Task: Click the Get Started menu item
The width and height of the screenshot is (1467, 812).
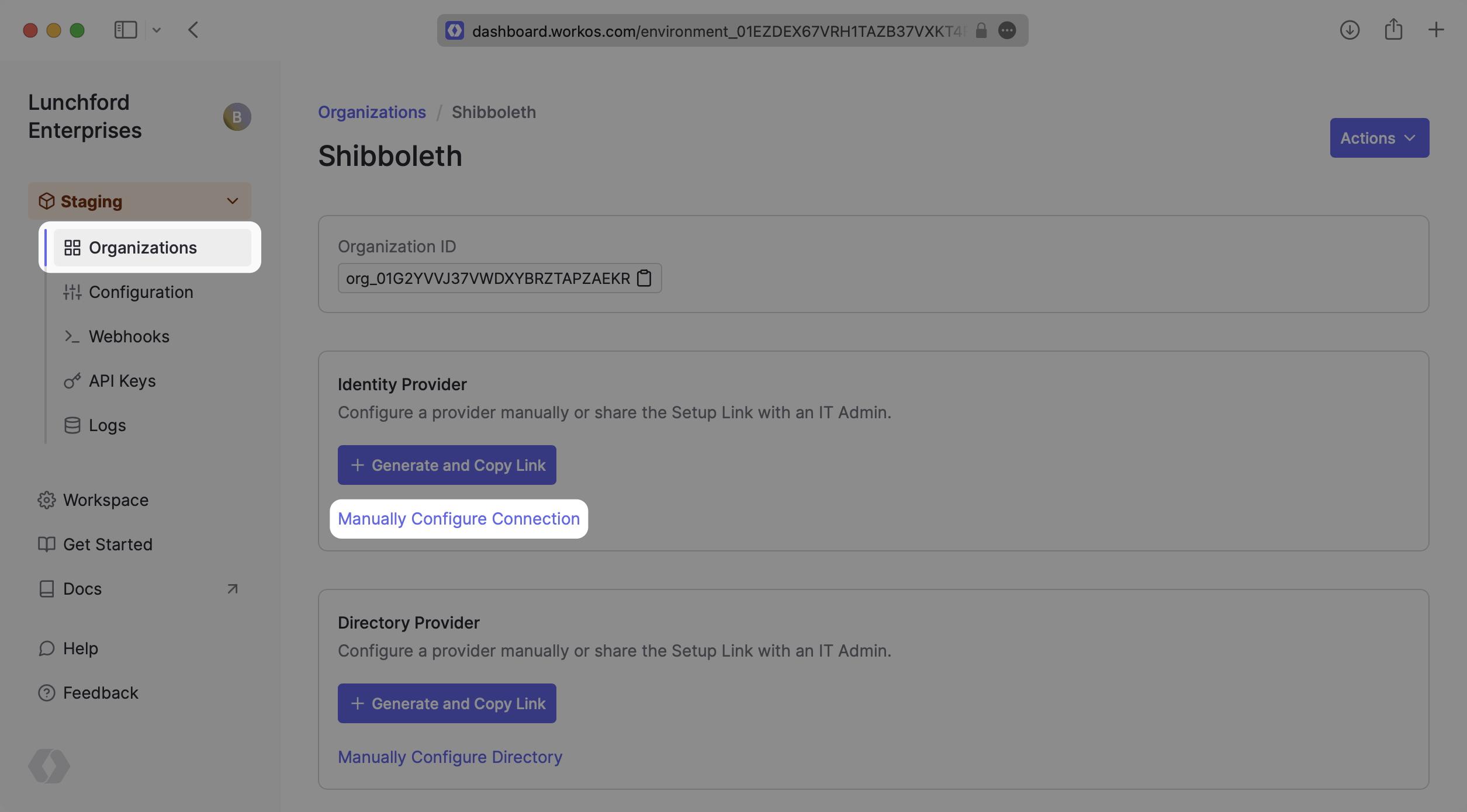Action: point(108,544)
